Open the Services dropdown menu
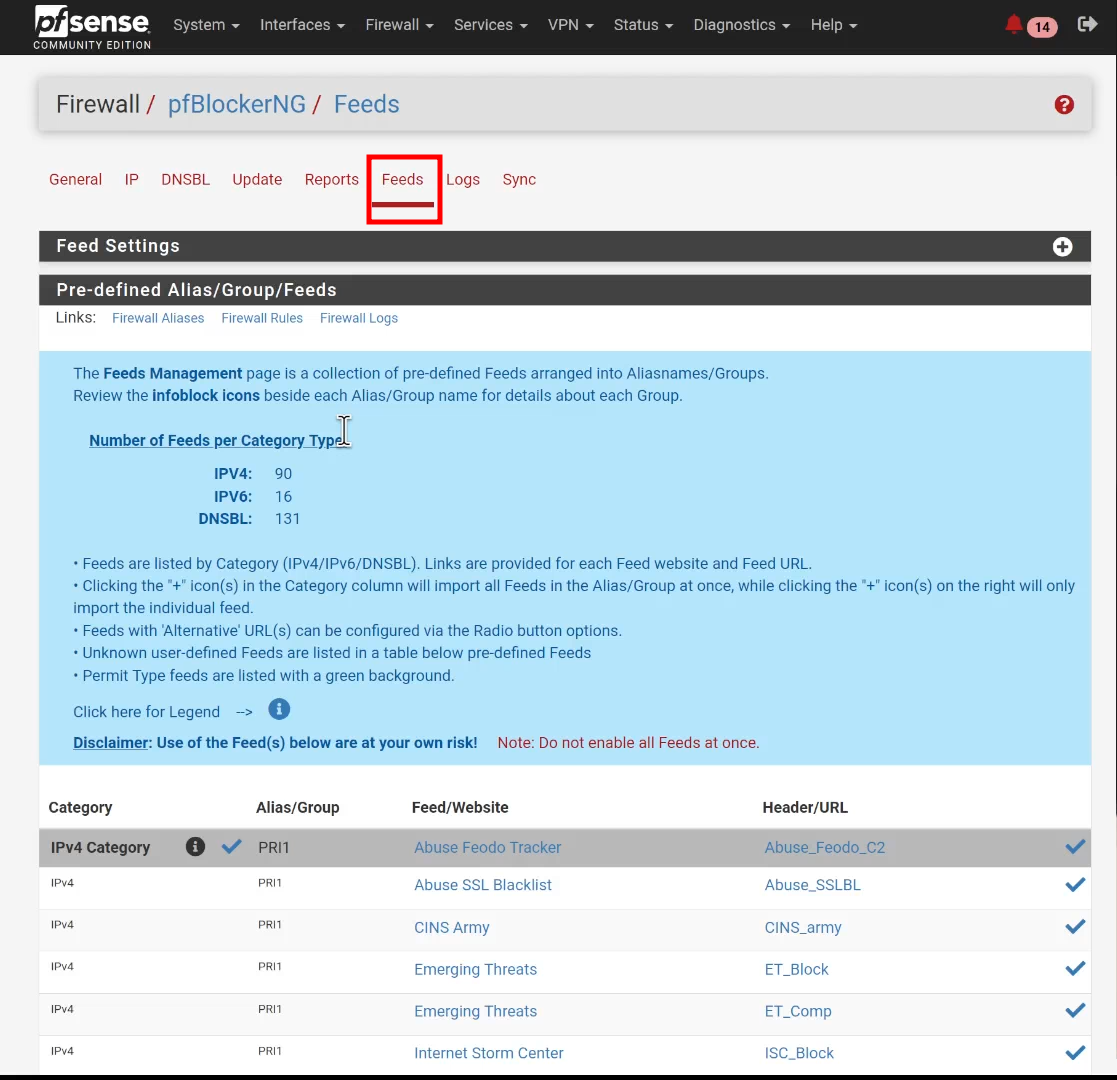This screenshot has height=1080, width=1117. click(x=490, y=25)
